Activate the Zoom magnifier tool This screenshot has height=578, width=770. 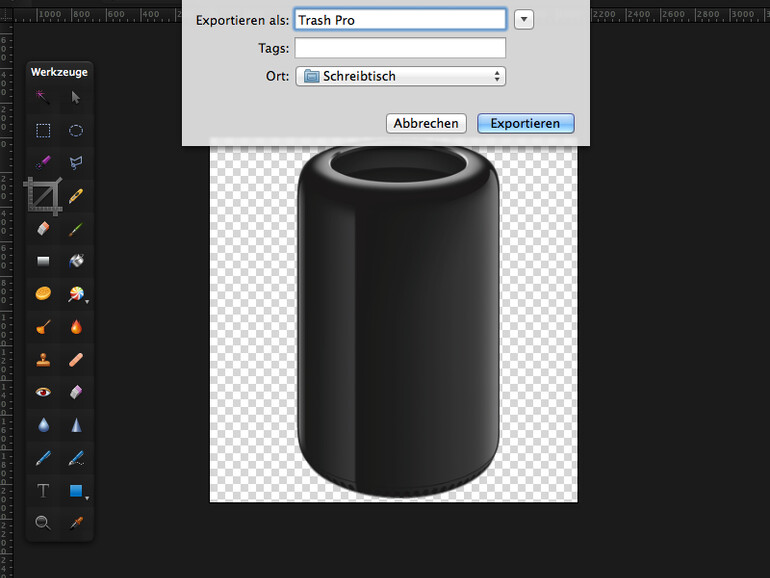[x=43, y=523]
